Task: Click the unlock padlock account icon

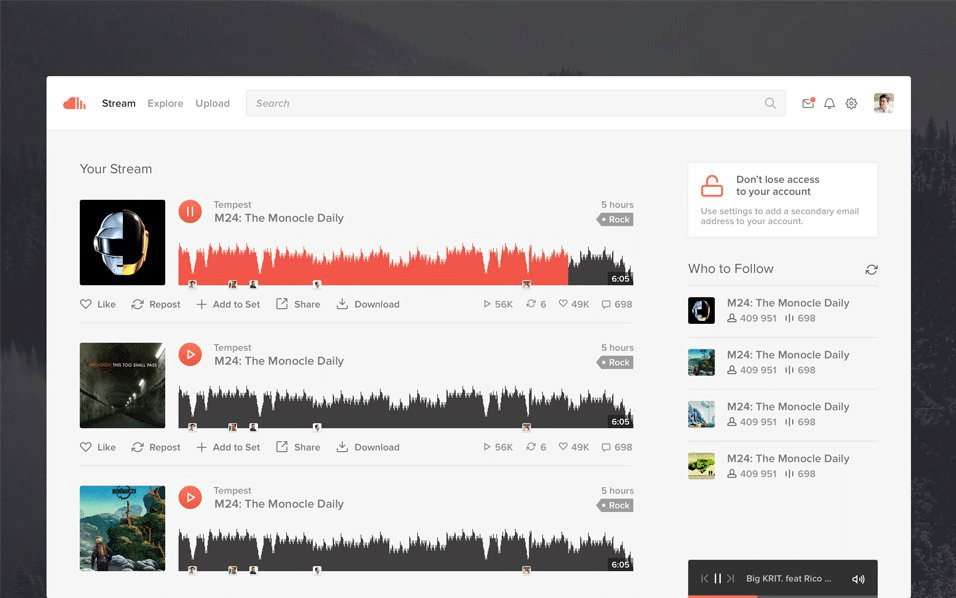Action: point(712,185)
